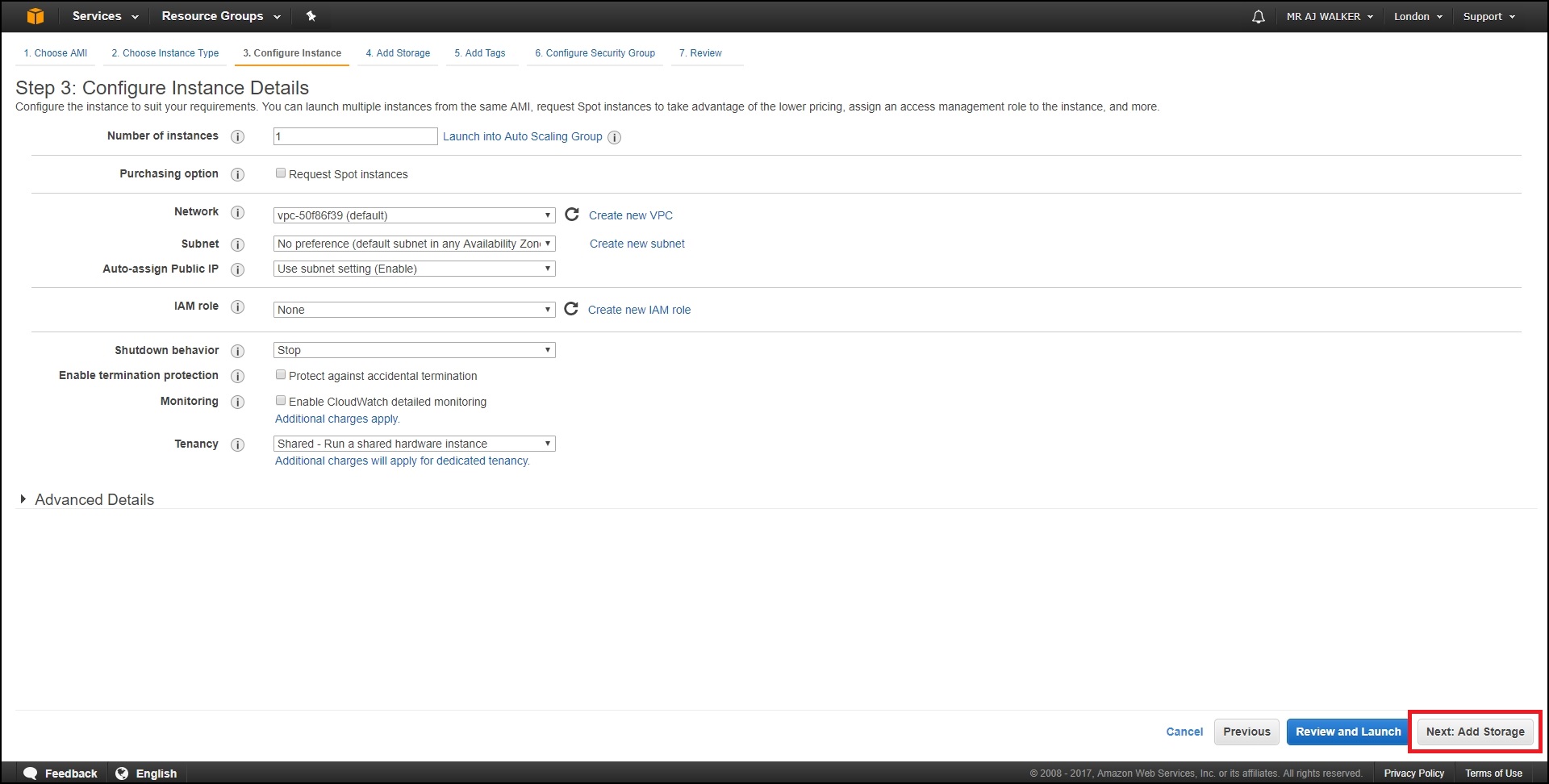Click the pin shortcuts icon in the header

[x=311, y=16]
